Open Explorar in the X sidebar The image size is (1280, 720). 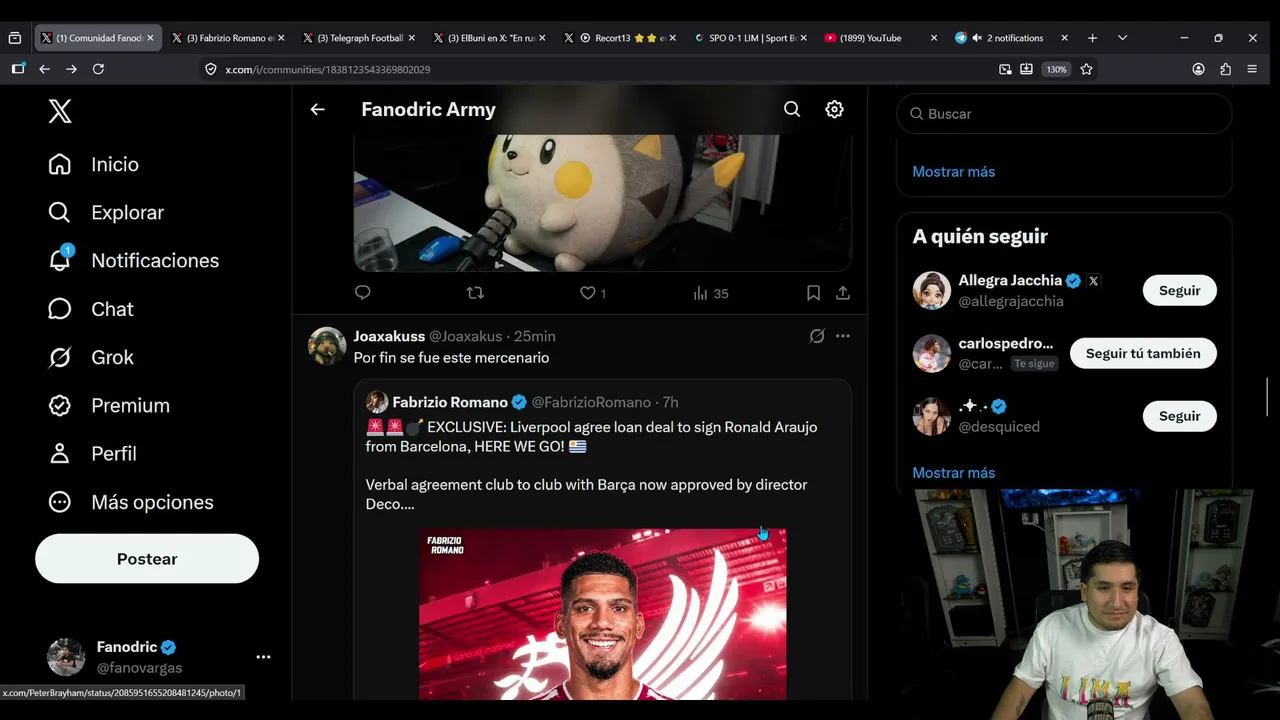coord(106,212)
